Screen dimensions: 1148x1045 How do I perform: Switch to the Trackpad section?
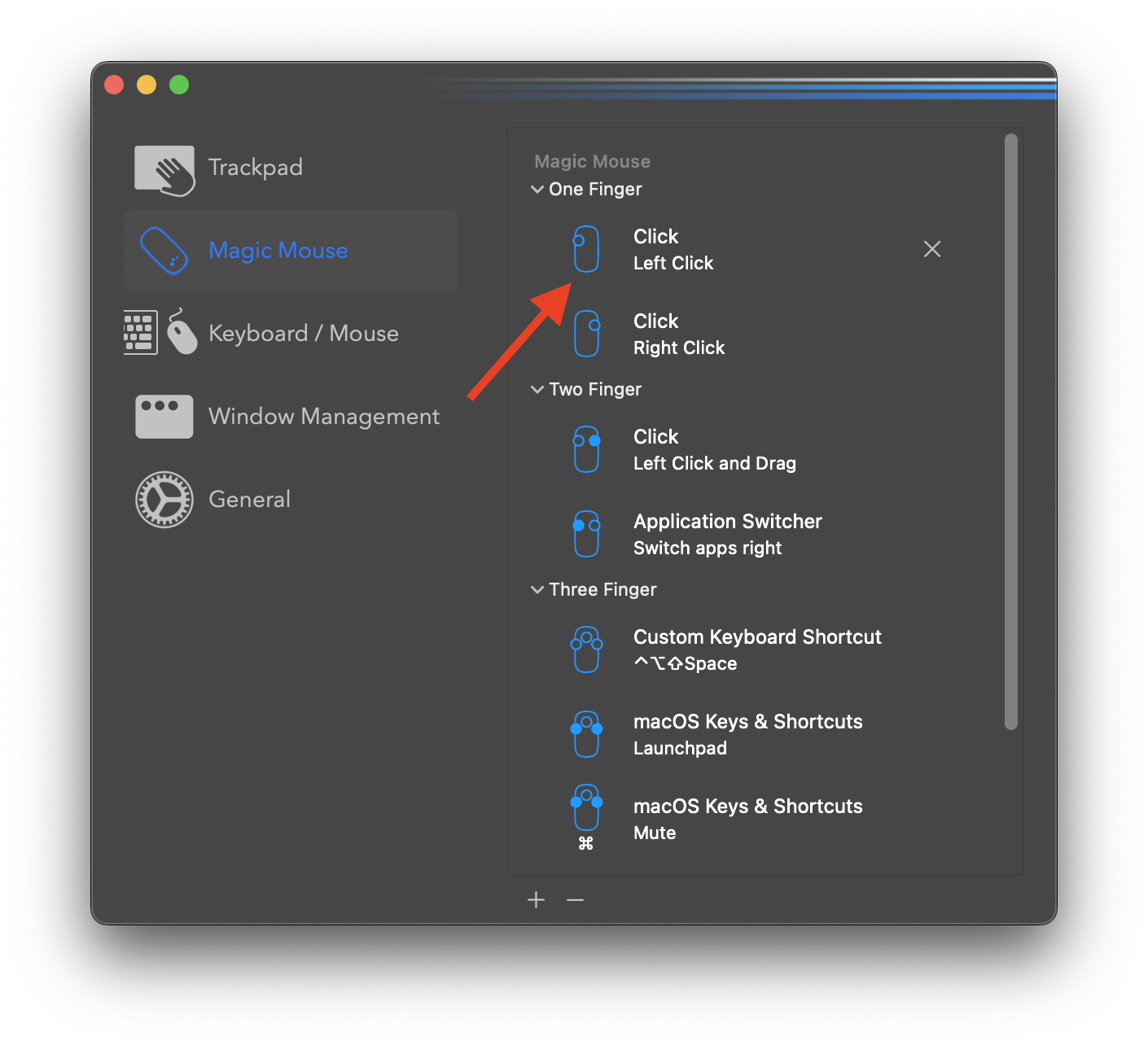click(x=256, y=168)
